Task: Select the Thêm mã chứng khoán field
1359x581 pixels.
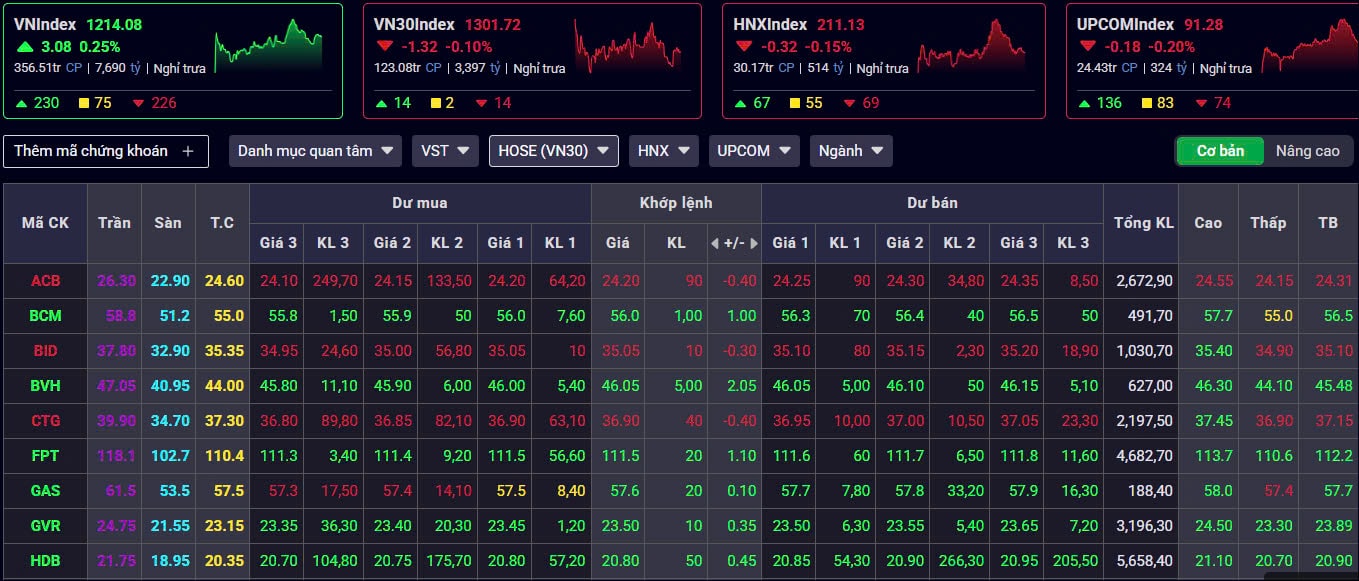Action: pyautogui.click(x=106, y=151)
